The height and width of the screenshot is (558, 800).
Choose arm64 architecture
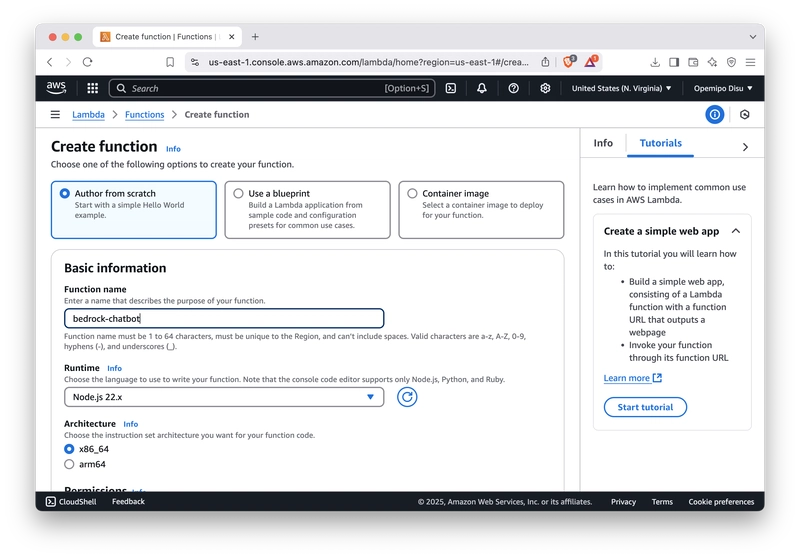69,464
